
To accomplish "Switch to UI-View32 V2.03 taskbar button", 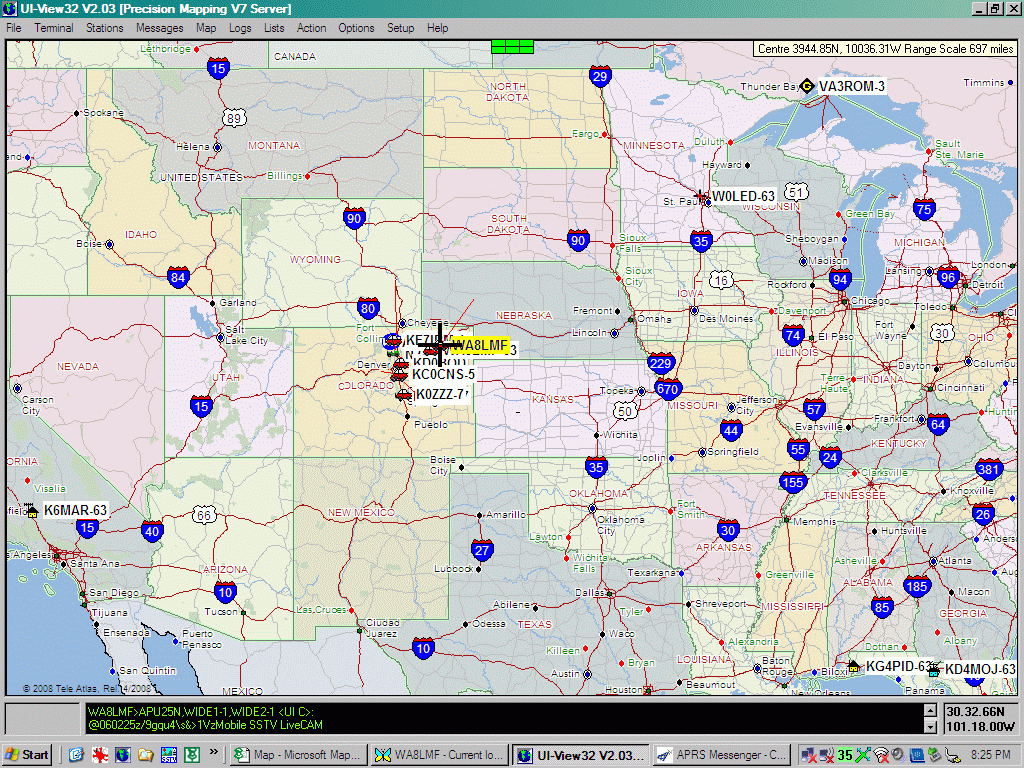I will 581,755.
